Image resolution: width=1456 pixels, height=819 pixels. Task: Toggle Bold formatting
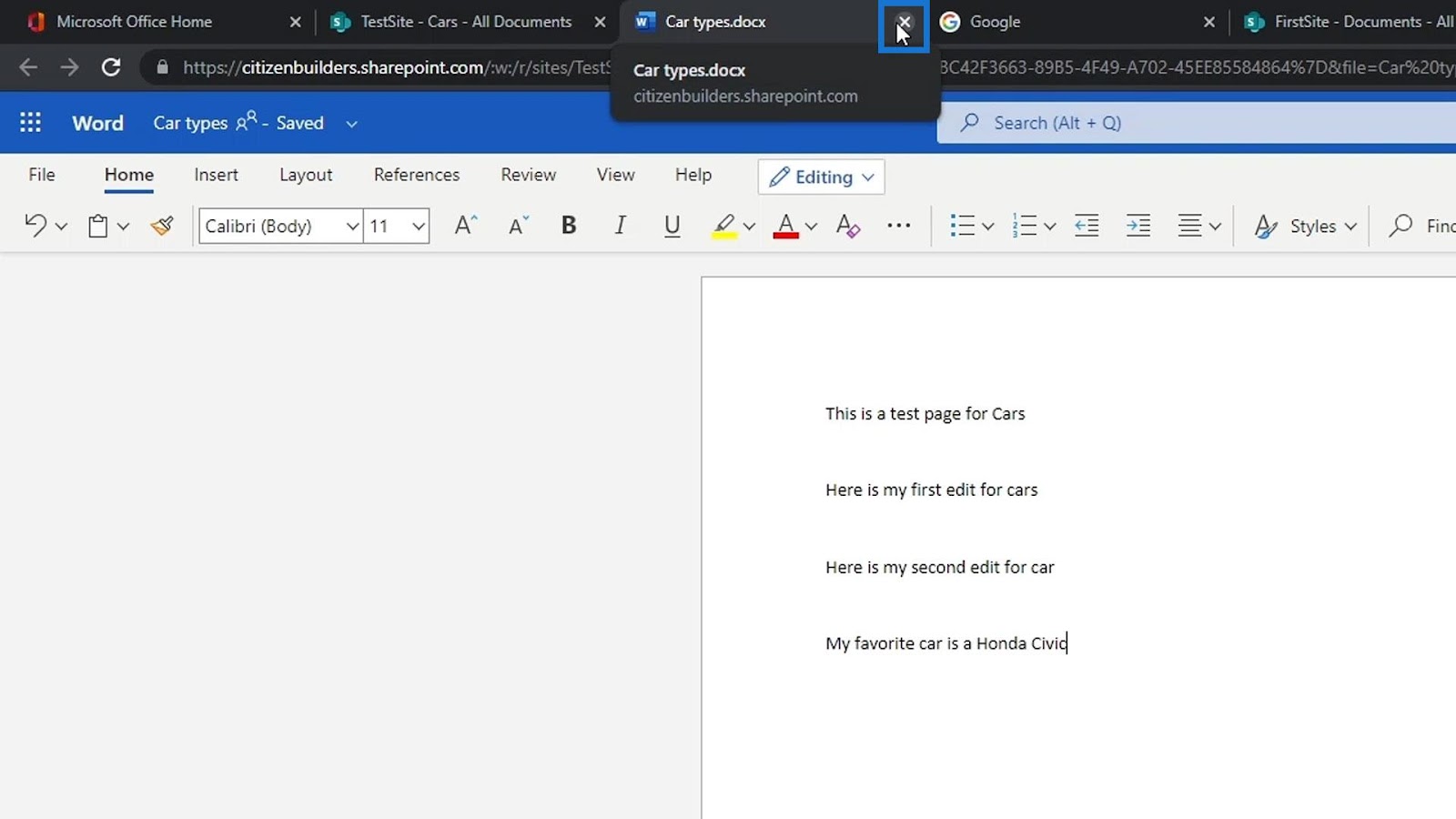tap(569, 226)
